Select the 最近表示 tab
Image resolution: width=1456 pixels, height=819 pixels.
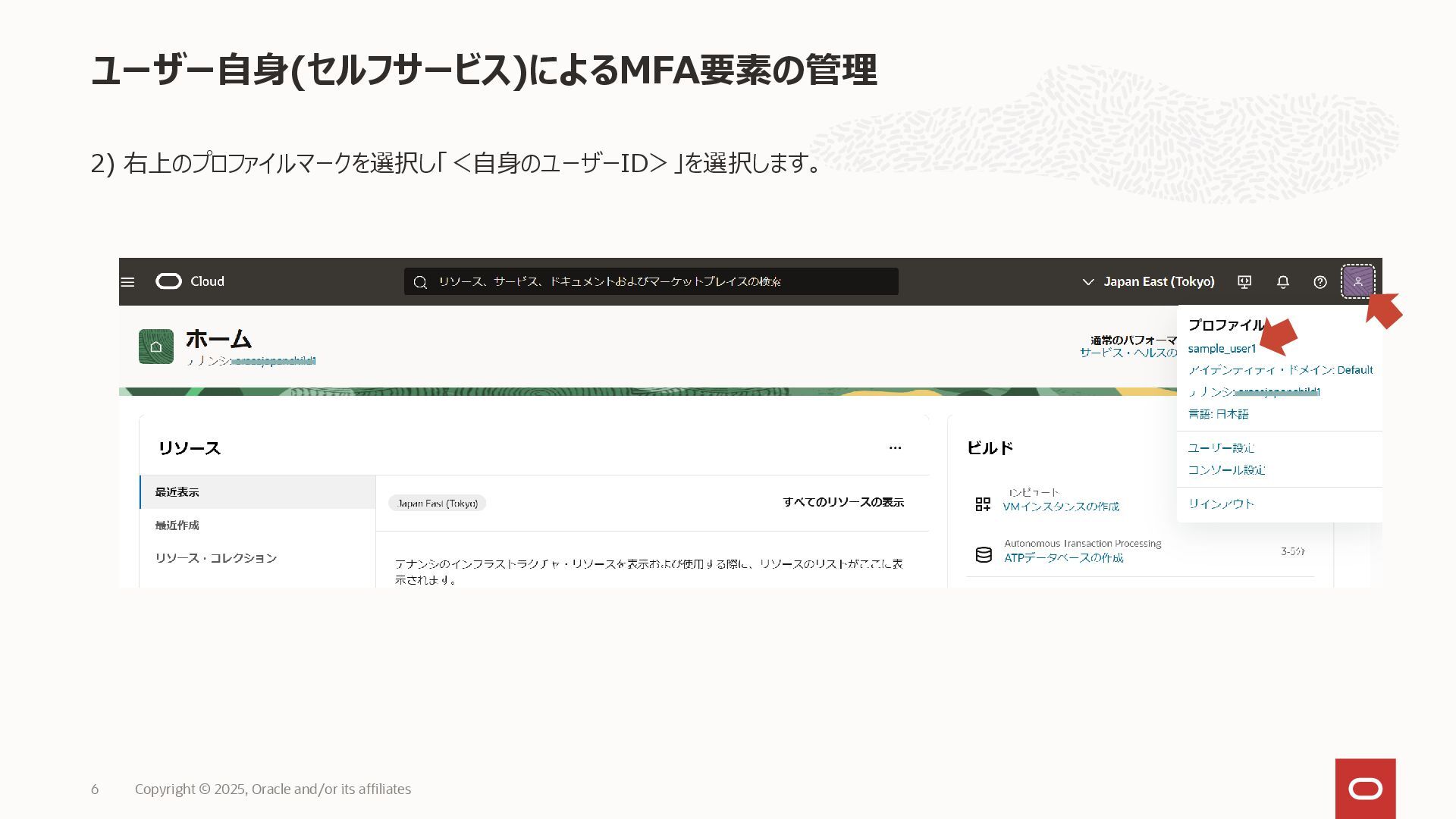tap(258, 492)
